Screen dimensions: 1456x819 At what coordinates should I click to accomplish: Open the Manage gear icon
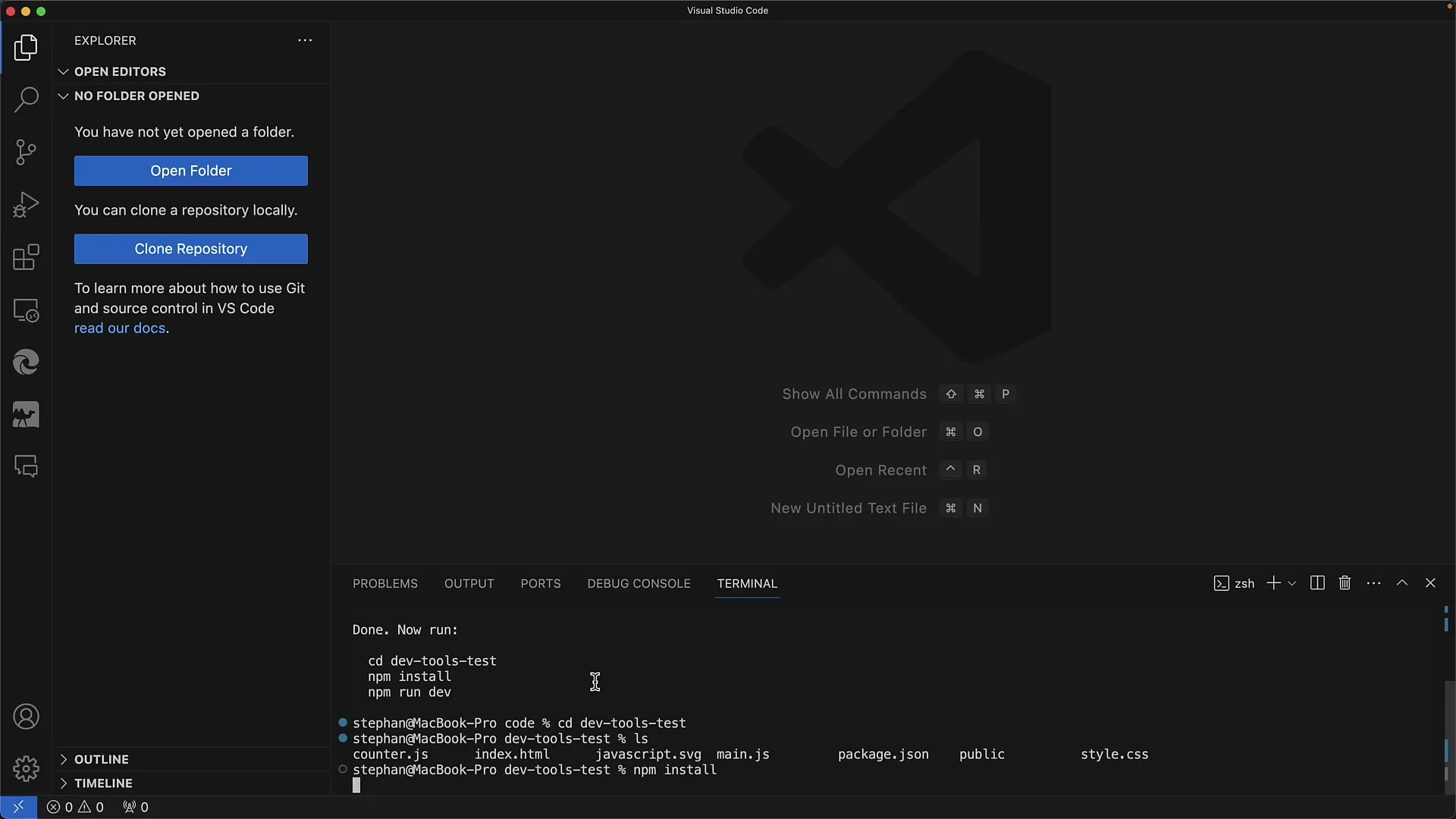coord(26,768)
